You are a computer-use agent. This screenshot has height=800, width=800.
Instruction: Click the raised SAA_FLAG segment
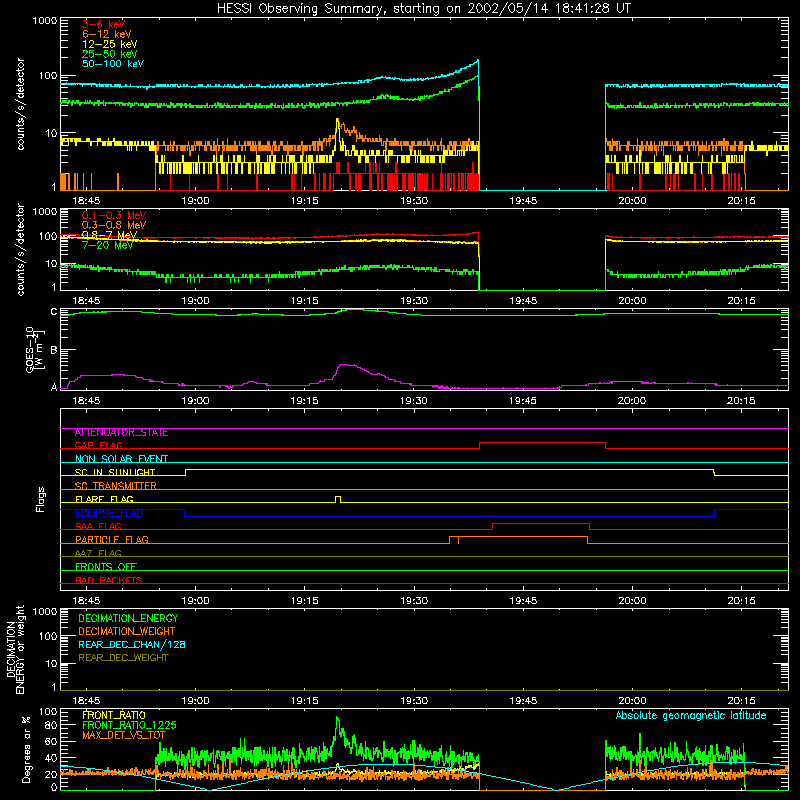point(541,524)
